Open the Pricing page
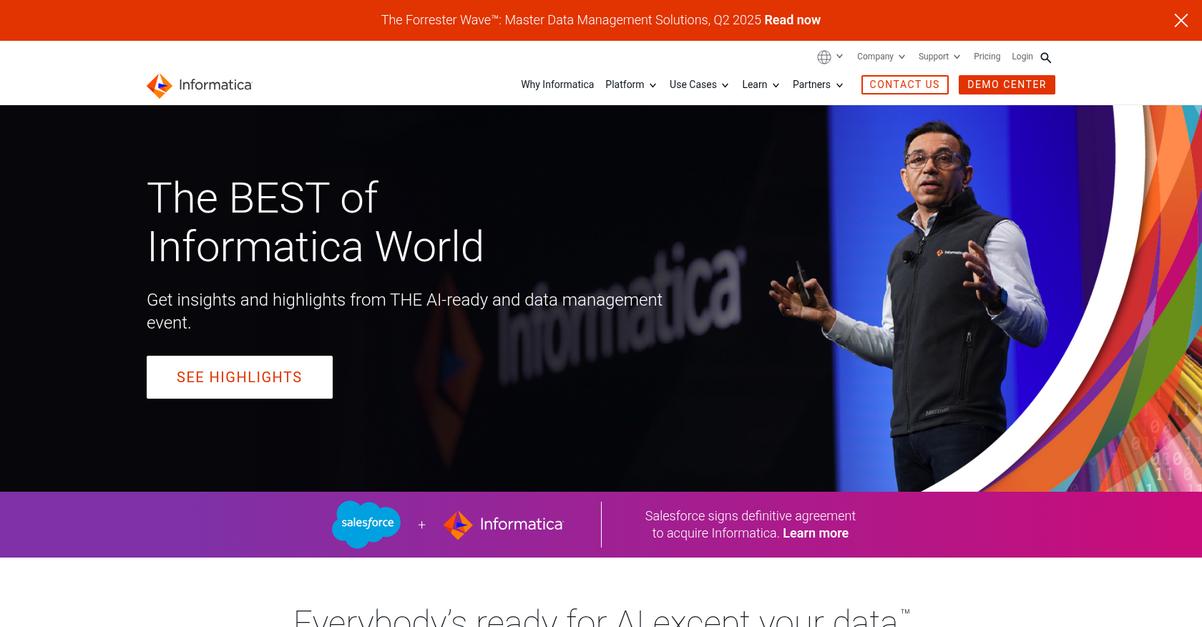The image size is (1202, 627). click(987, 57)
